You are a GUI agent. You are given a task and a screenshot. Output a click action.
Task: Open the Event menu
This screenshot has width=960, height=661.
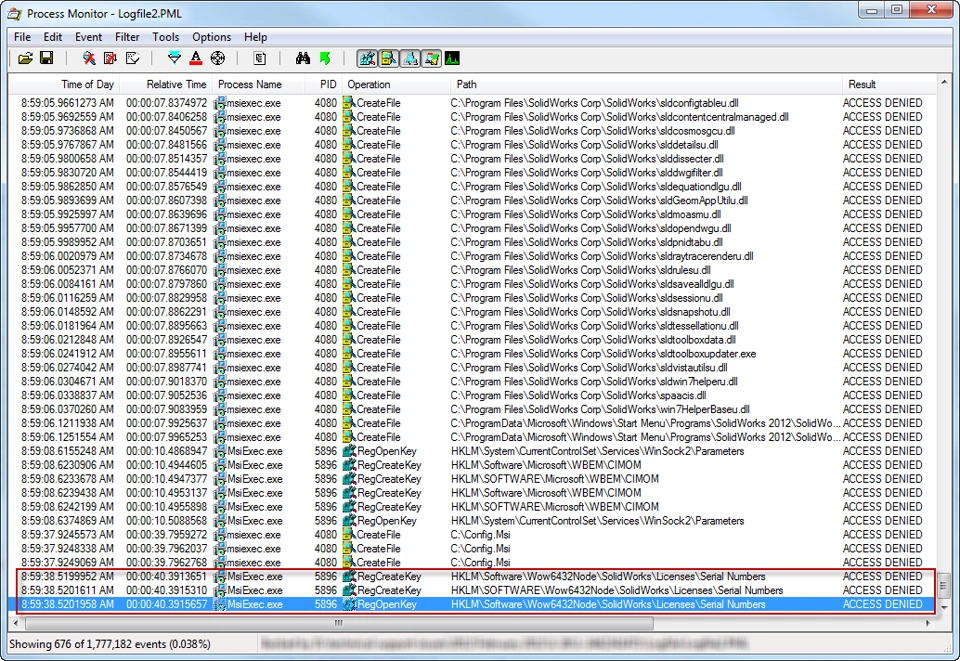tap(88, 37)
